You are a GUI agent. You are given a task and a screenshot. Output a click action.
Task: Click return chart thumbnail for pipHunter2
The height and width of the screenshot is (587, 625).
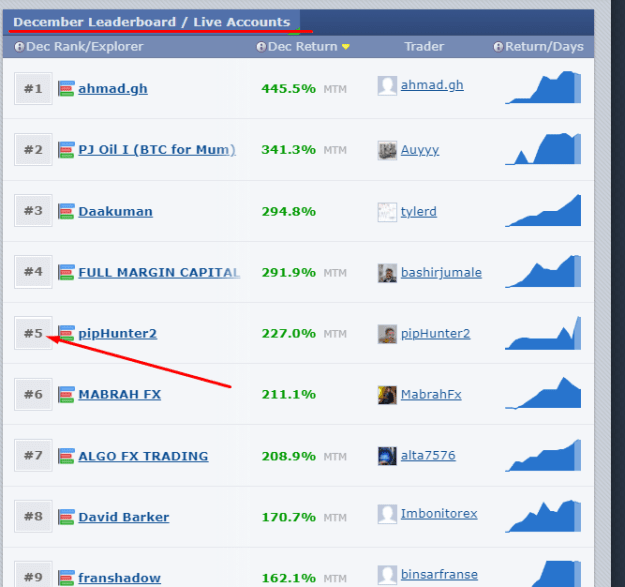(543, 333)
